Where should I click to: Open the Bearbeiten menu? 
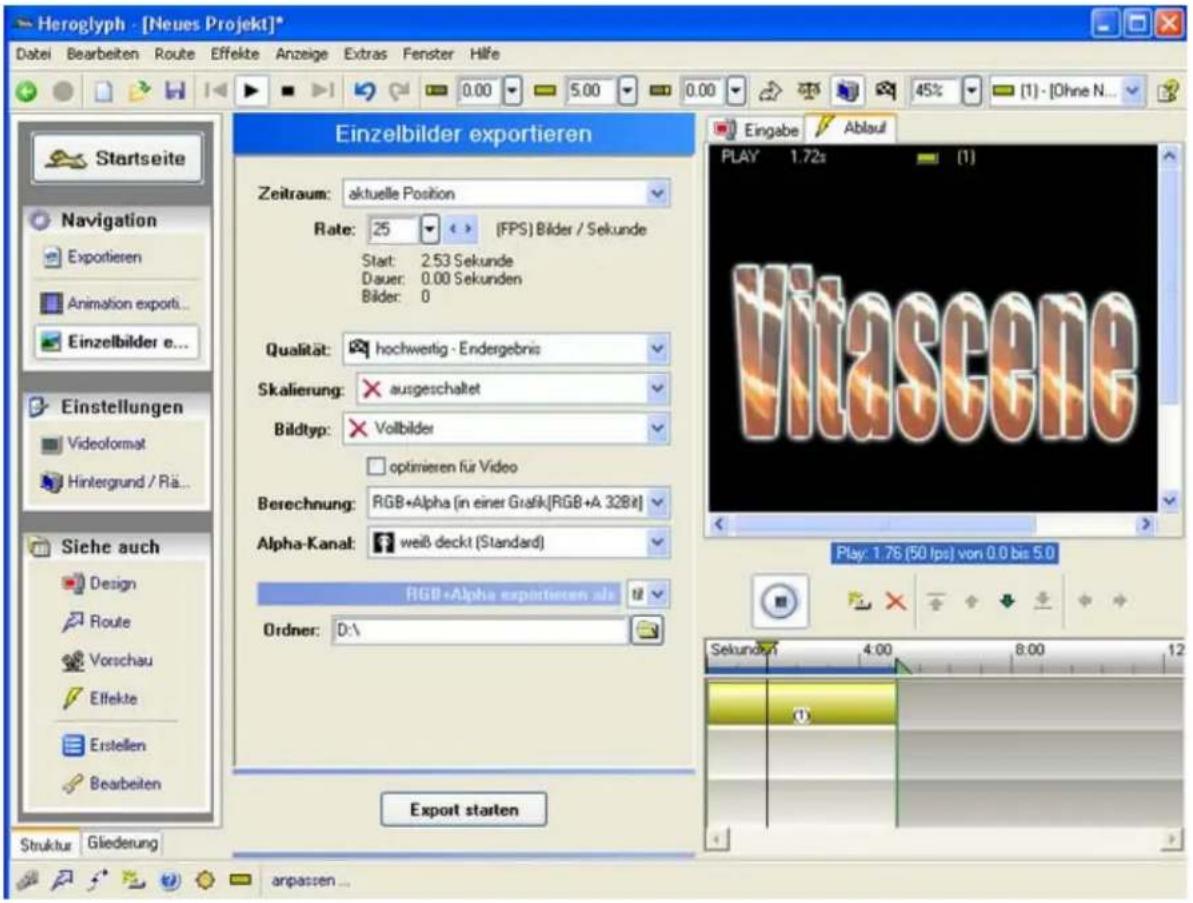coord(103,54)
